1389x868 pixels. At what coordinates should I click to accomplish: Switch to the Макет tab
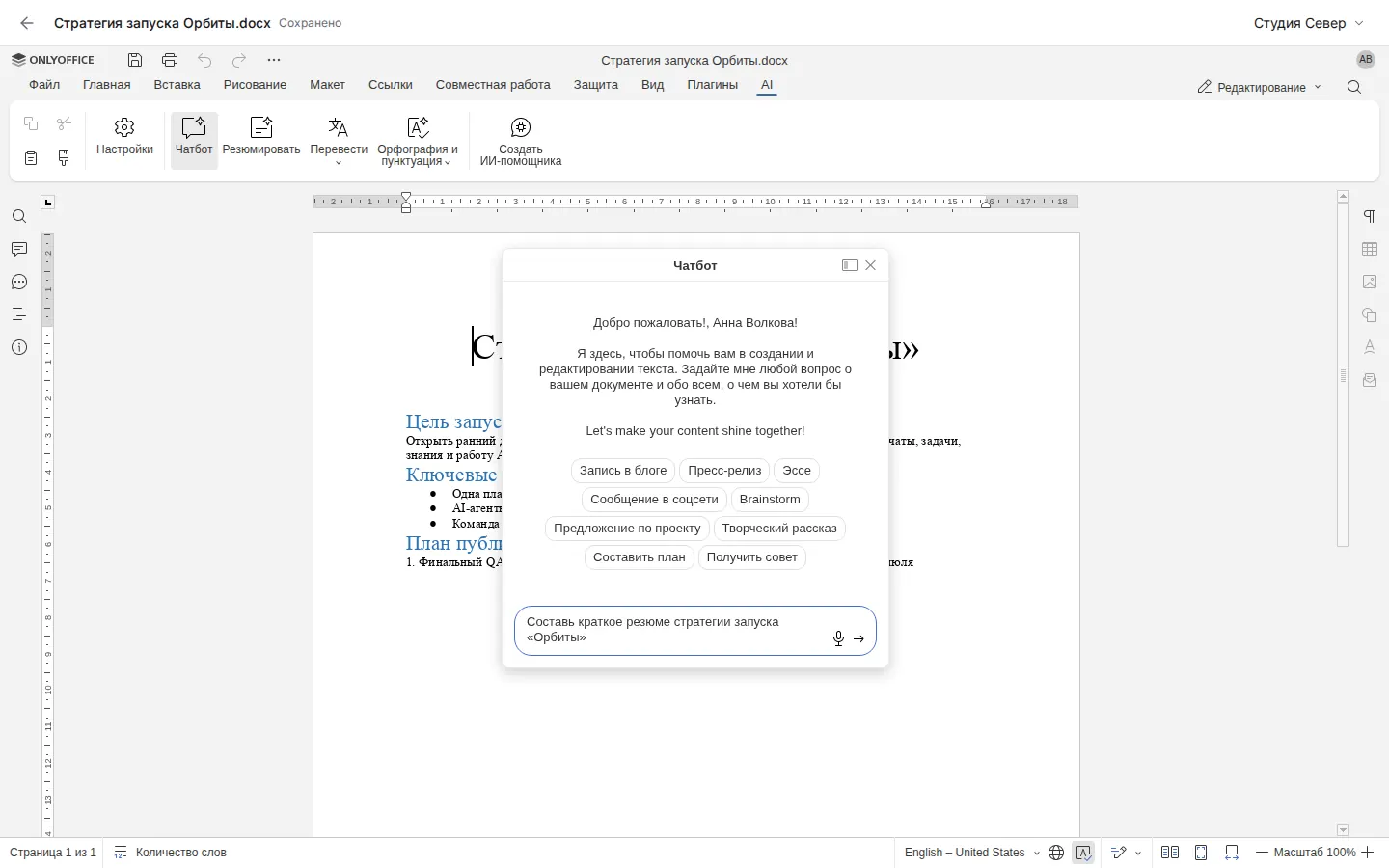click(327, 85)
